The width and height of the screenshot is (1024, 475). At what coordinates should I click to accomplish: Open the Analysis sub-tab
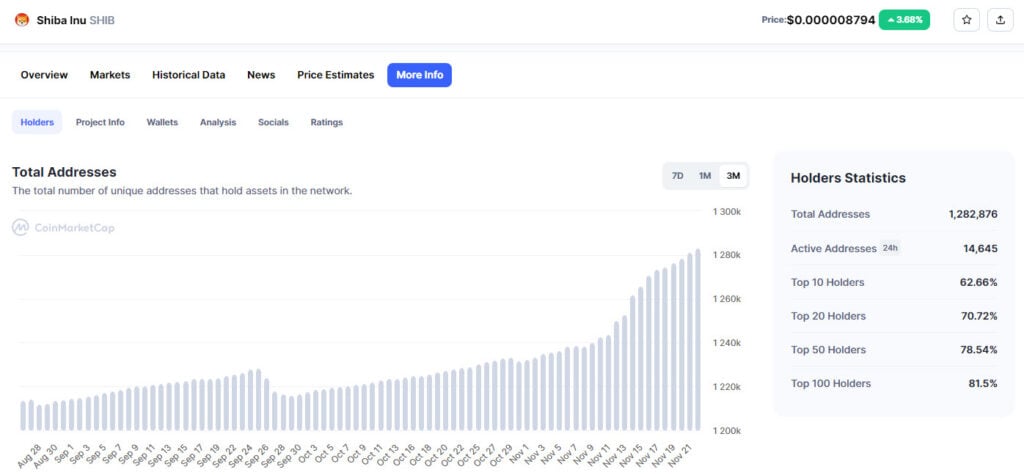coord(218,122)
